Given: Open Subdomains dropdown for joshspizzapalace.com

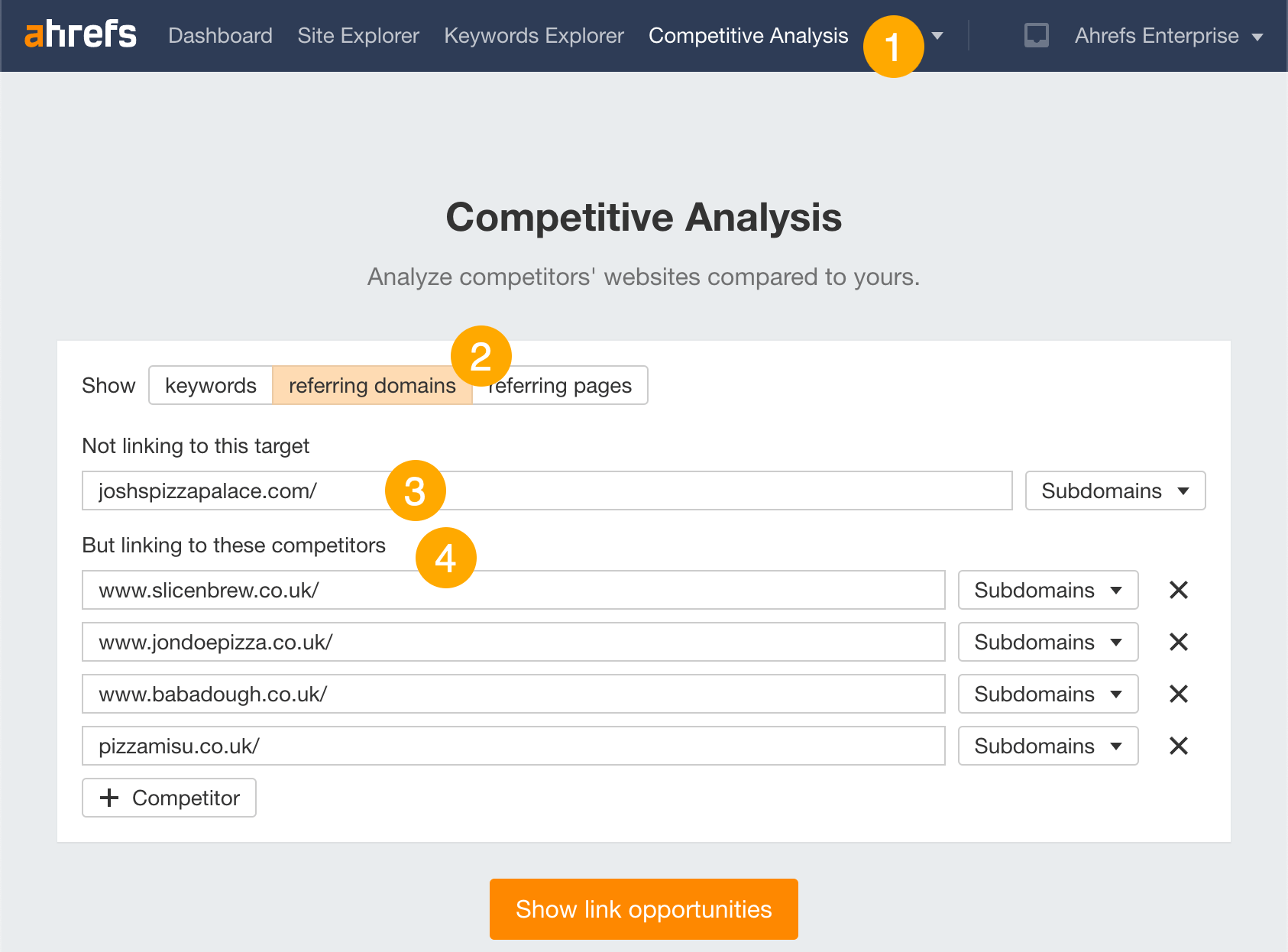Looking at the screenshot, I should coord(1115,491).
